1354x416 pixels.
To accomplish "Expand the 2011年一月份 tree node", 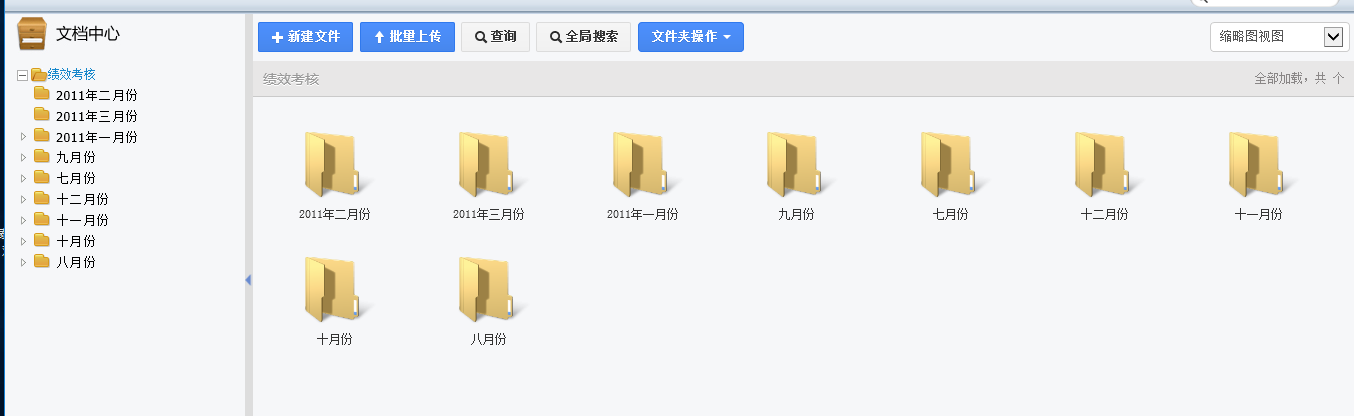I will [23, 137].
